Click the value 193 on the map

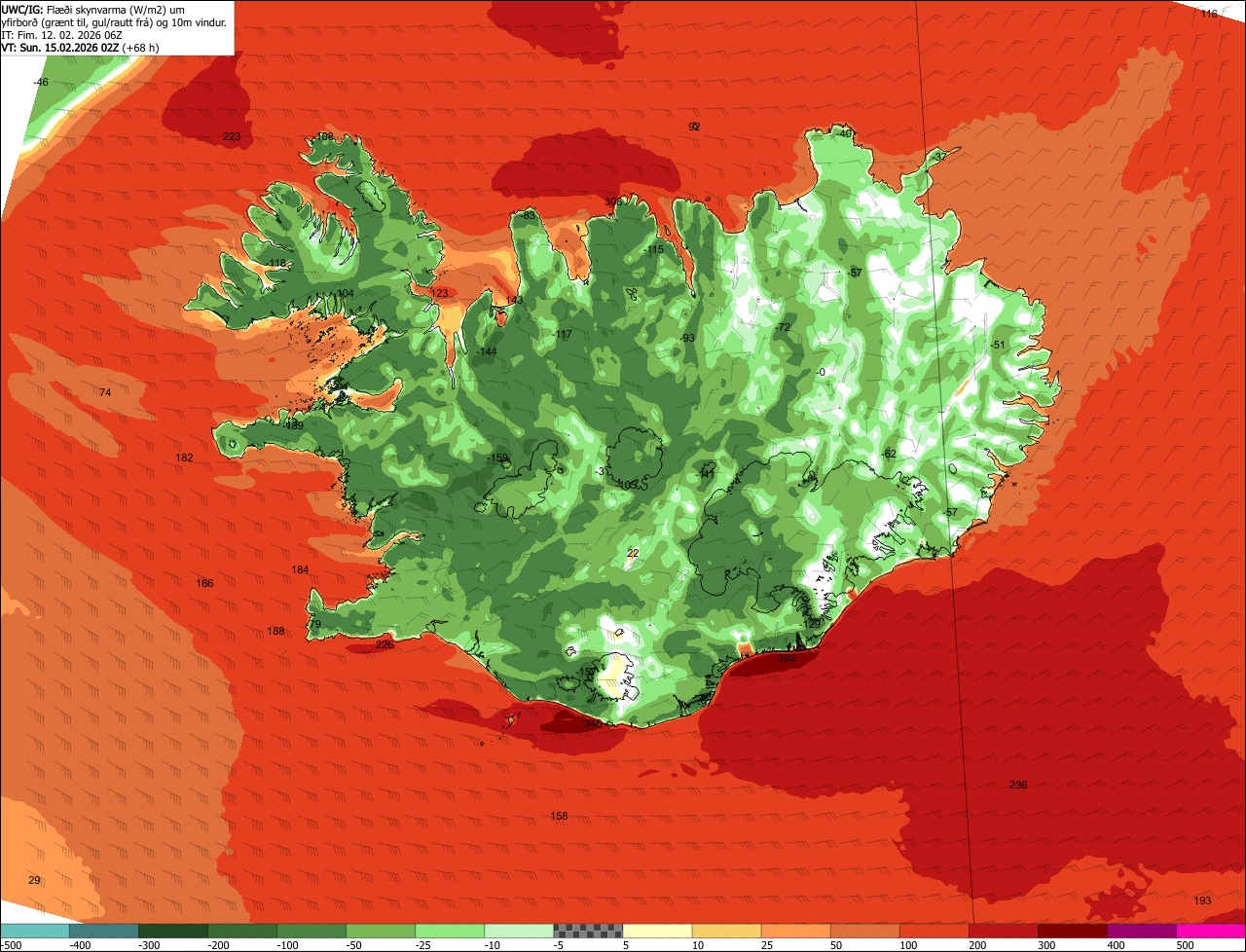1203,900
